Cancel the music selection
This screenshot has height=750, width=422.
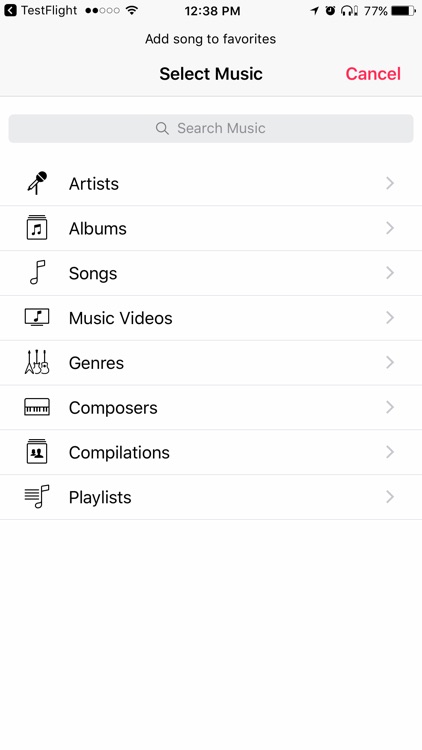[x=373, y=74]
